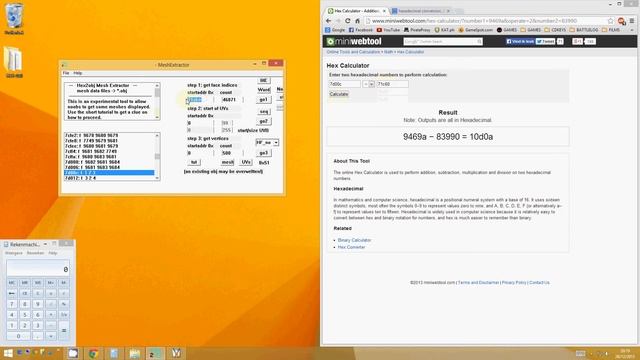Click the tut button in MeshExtractor
640x360 pixels.
point(194,162)
